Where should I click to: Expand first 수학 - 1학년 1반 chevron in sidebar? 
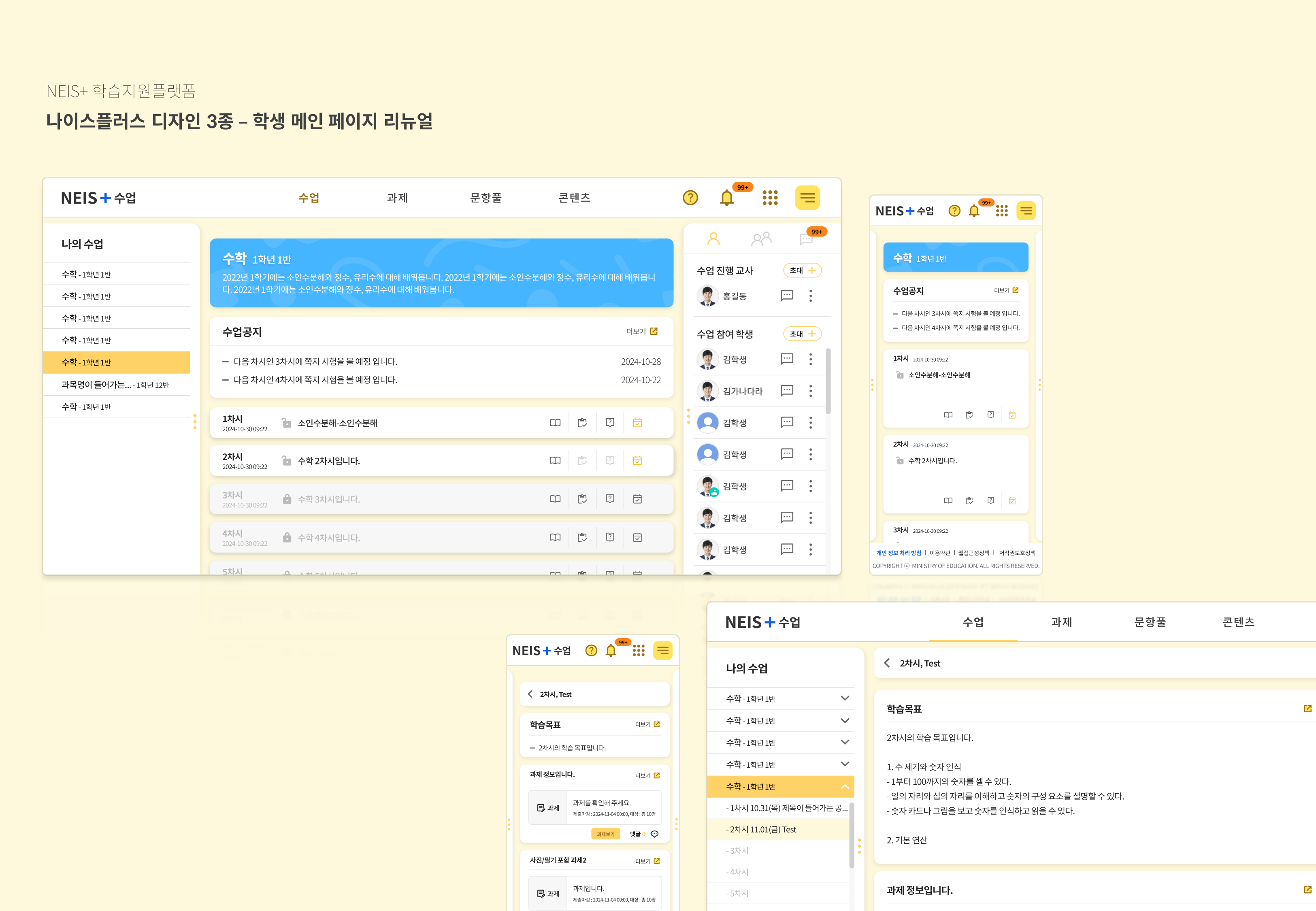coord(845,698)
